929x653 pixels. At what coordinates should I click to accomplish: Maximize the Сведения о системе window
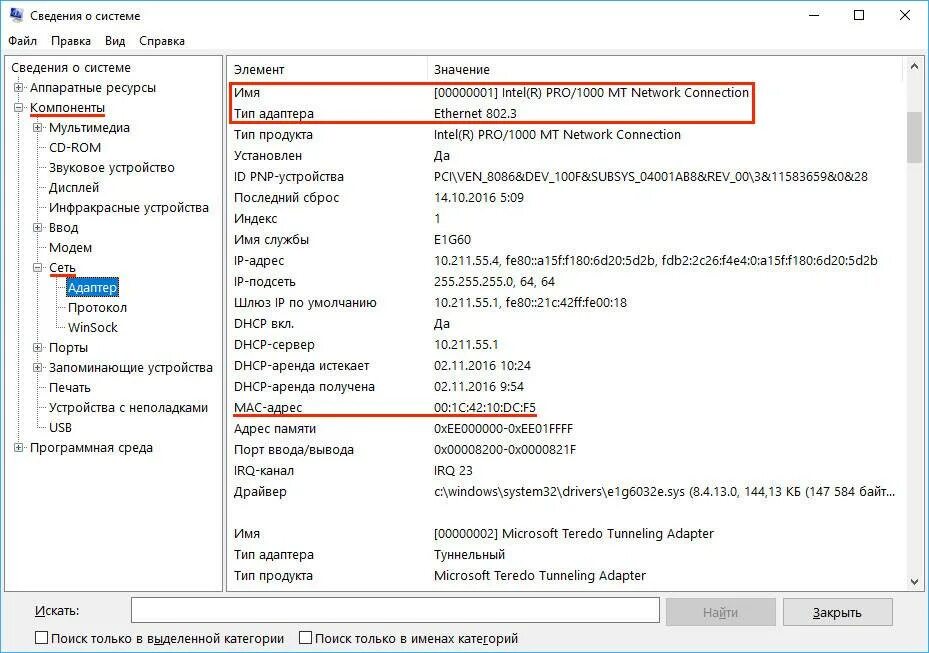[859, 15]
